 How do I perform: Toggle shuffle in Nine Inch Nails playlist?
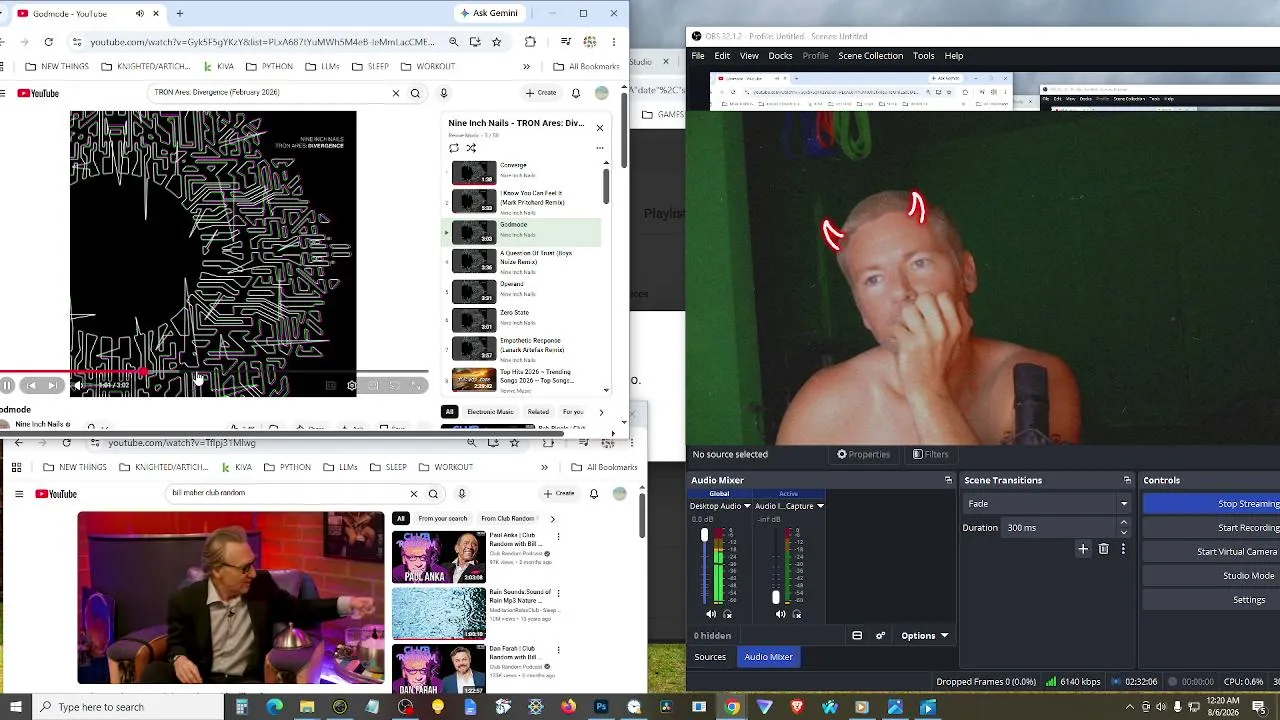pos(471,148)
